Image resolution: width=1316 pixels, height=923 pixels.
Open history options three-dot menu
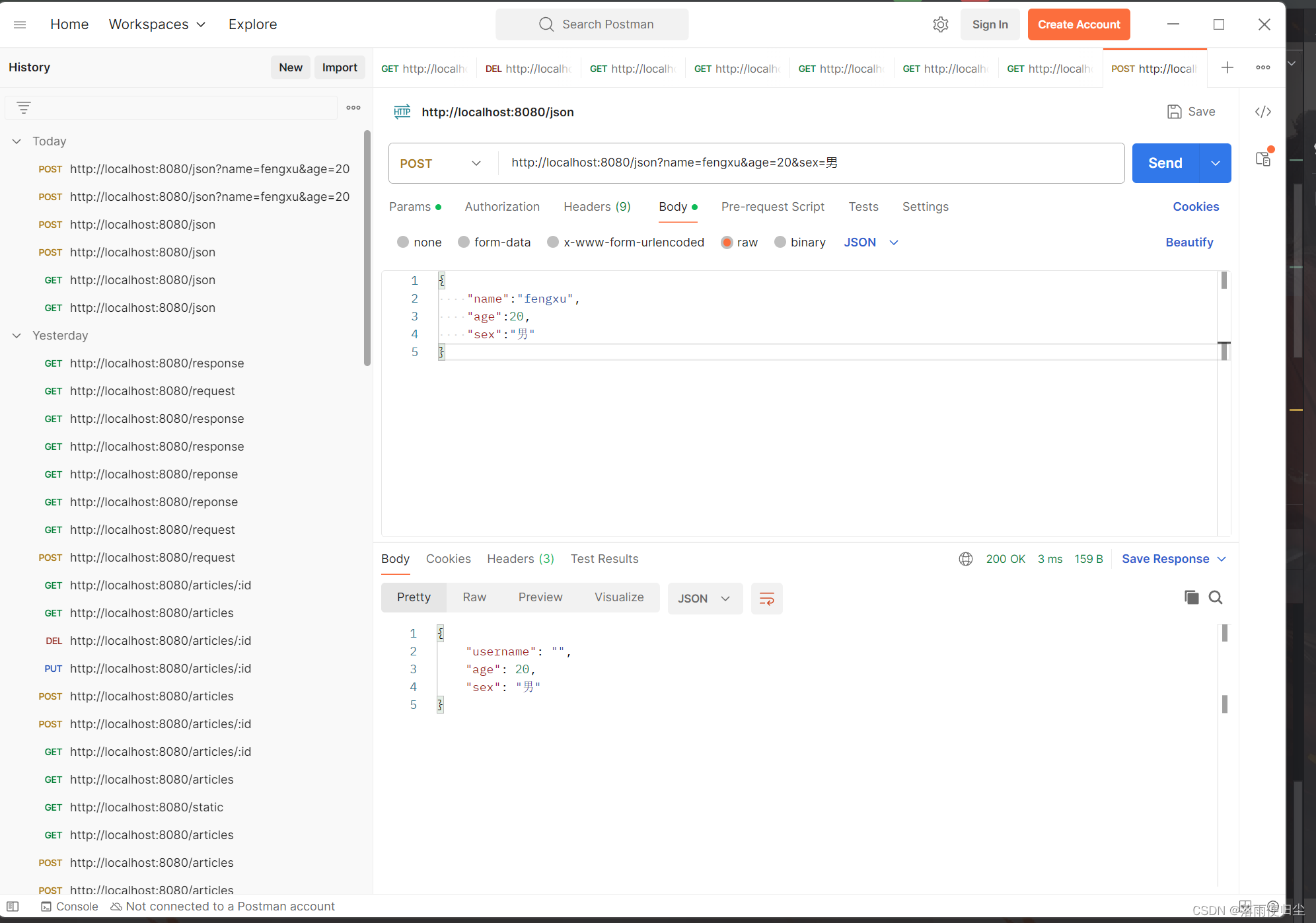[353, 108]
